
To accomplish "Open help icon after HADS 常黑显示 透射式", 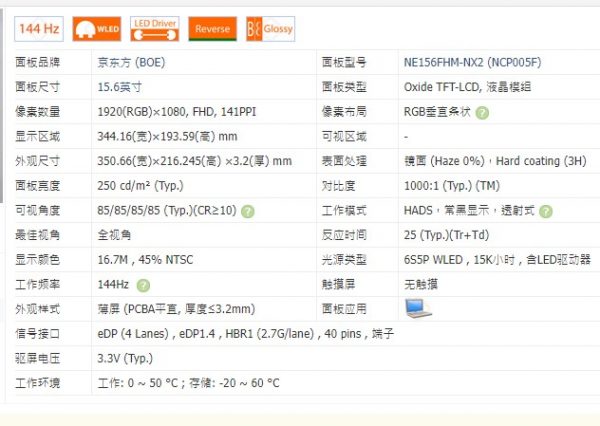I will coord(546,211).
